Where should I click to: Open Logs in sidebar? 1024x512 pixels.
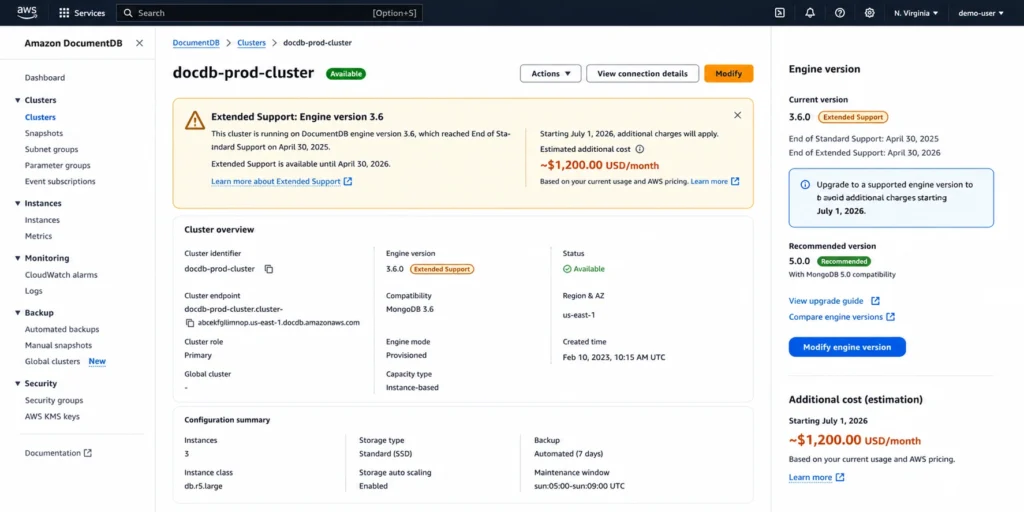pyautogui.click(x=33, y=291)
